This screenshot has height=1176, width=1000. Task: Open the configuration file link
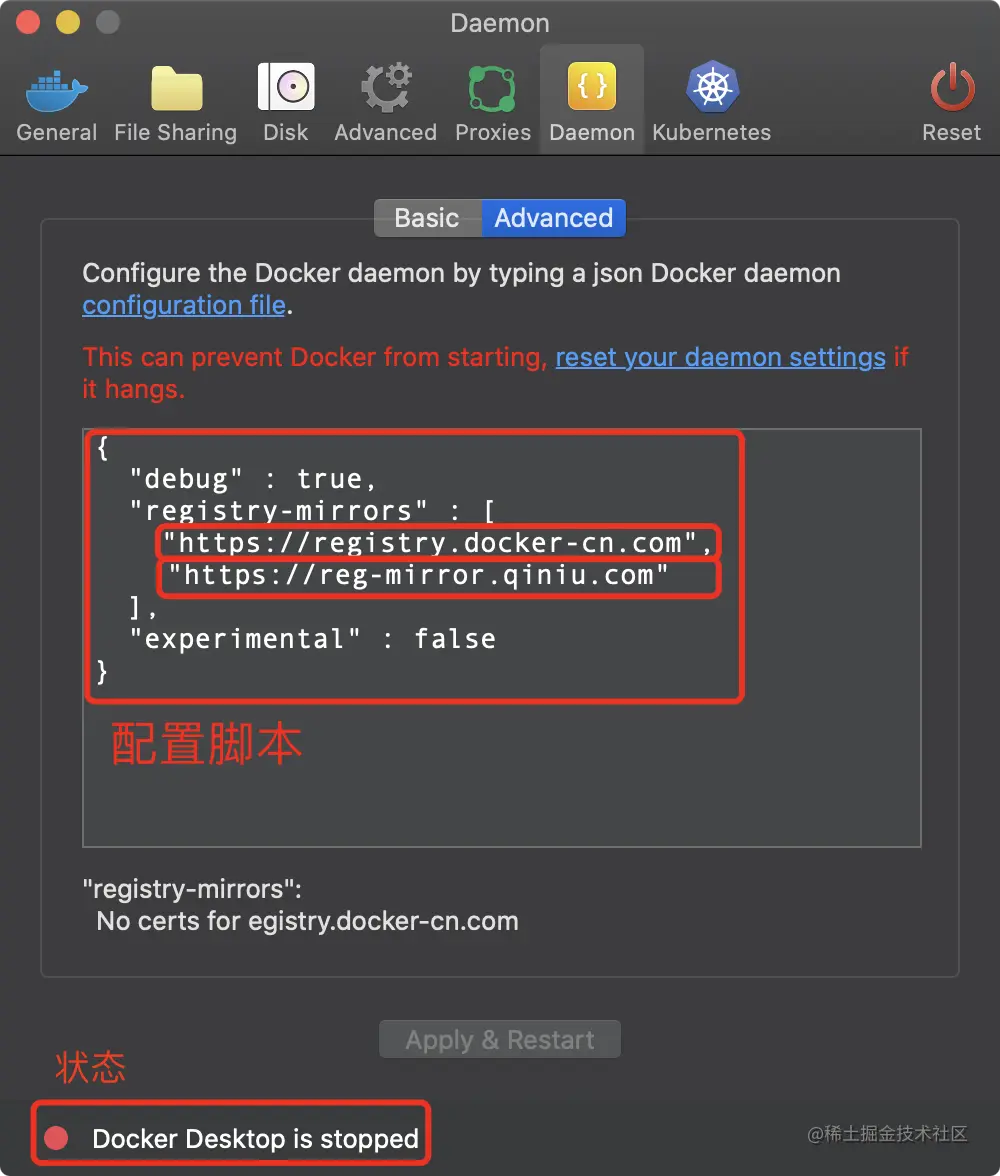[x=184, y=305]
